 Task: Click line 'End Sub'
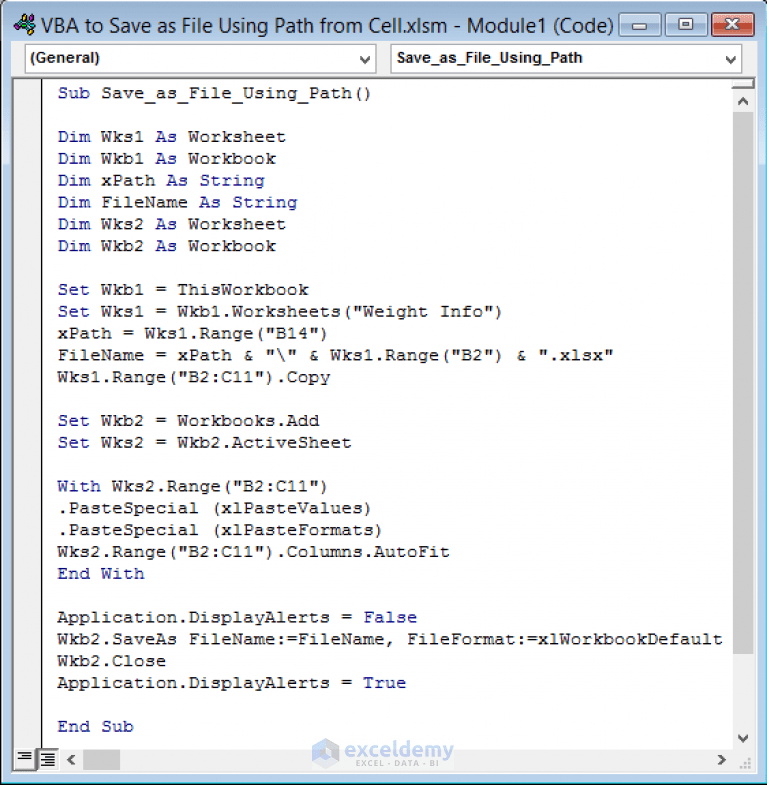(95, 727)
